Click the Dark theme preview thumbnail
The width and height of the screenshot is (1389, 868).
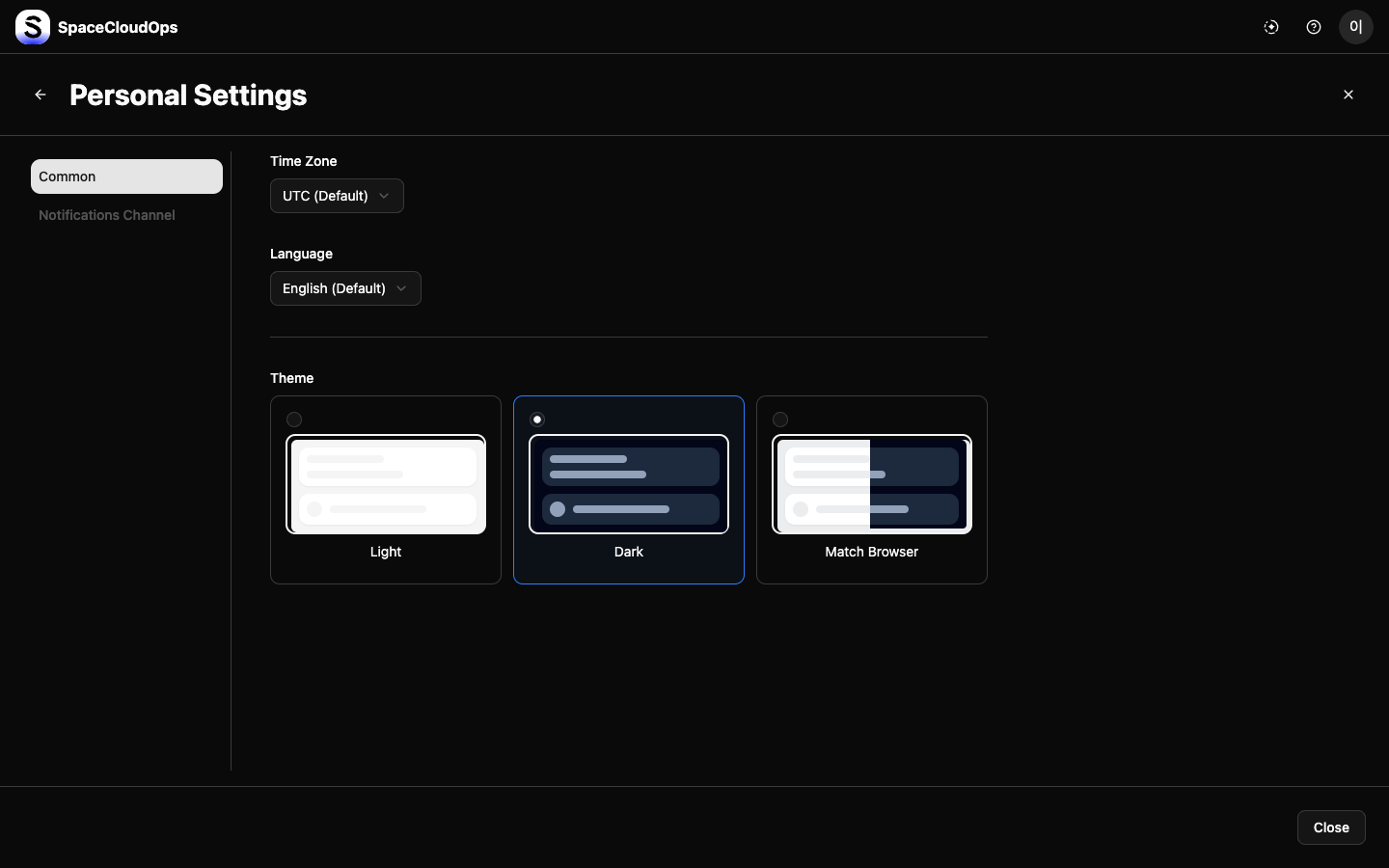(629, 484)
